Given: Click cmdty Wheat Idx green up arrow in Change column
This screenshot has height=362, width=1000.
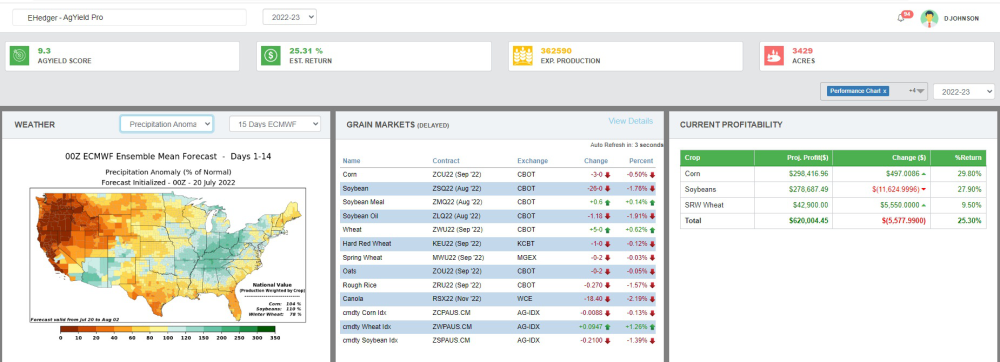Looking at the screenshot, I should pyautogui.click(x=608, y=327).
